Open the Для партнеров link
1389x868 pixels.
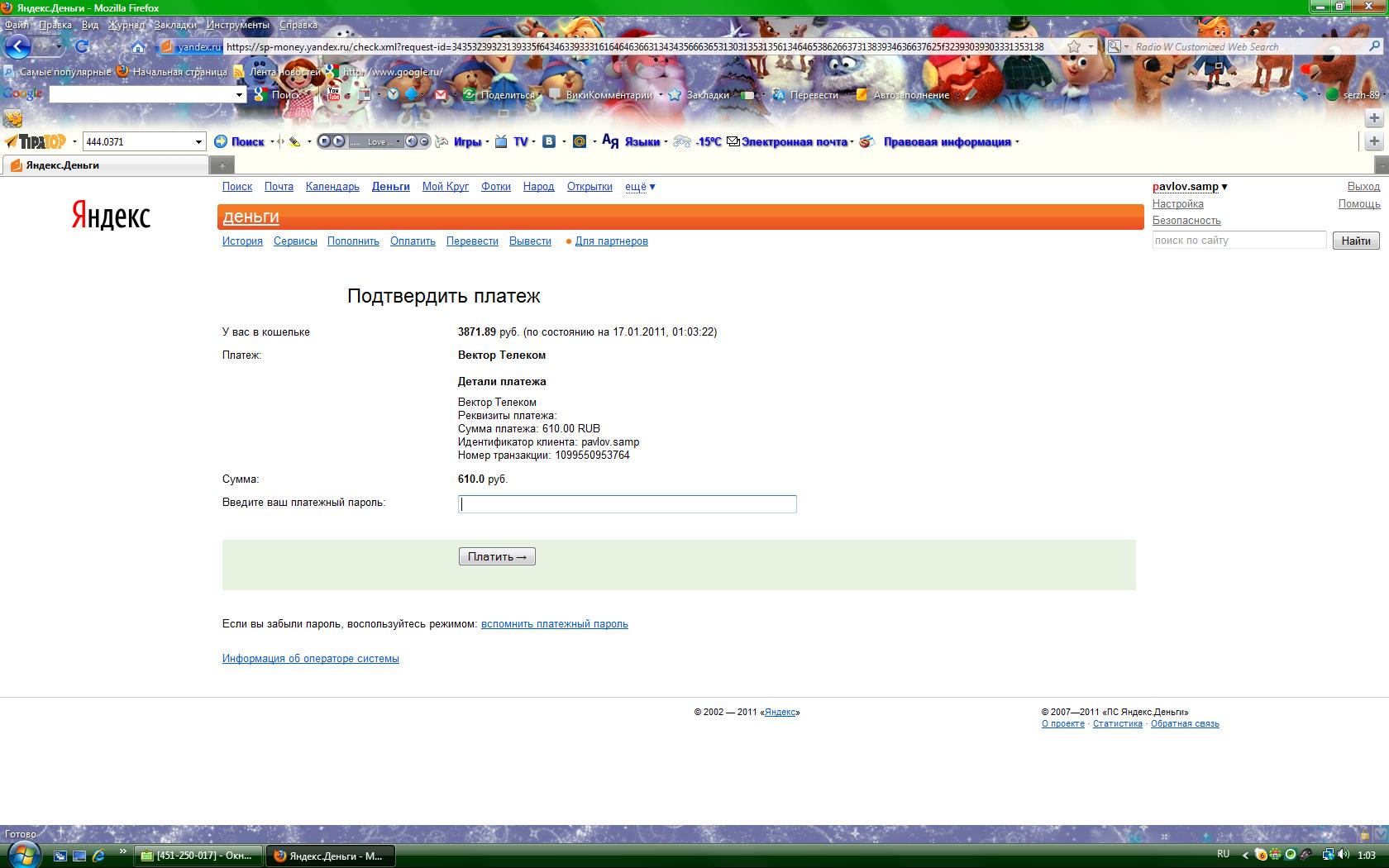[x=612, y=241]
